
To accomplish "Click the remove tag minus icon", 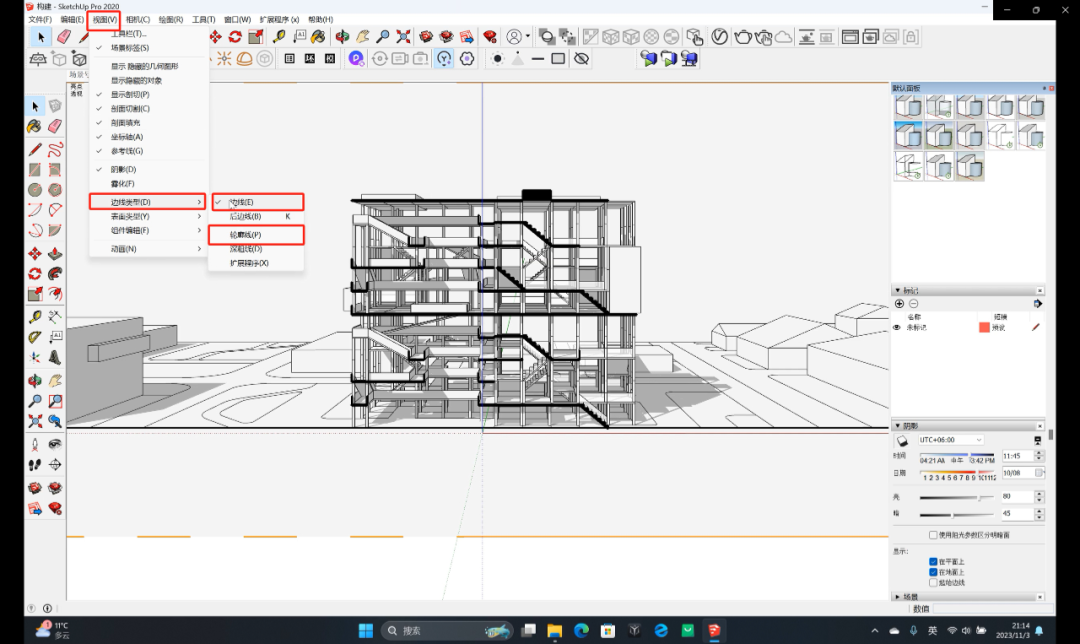I will [x=913, y=304].
